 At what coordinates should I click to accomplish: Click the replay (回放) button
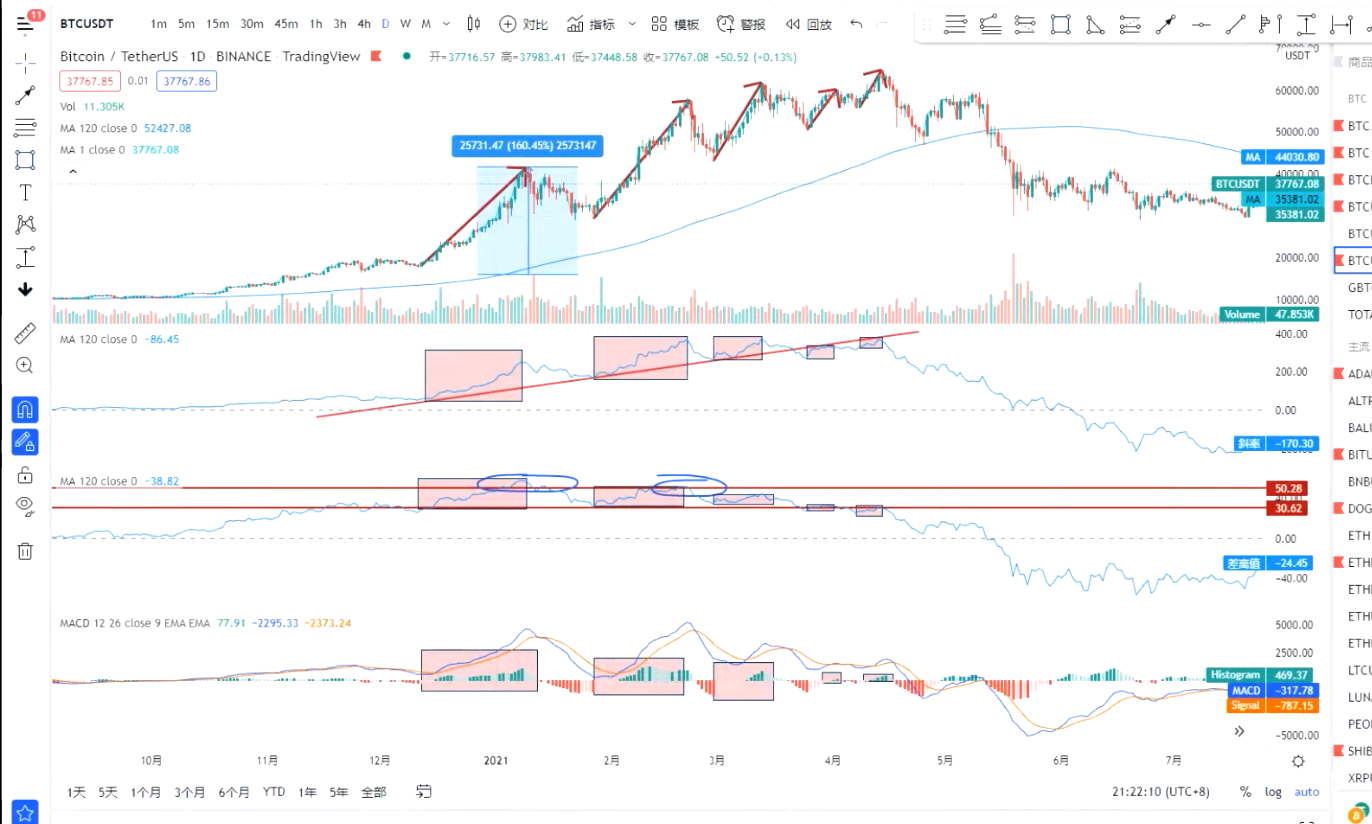click(x=808, y=24)
